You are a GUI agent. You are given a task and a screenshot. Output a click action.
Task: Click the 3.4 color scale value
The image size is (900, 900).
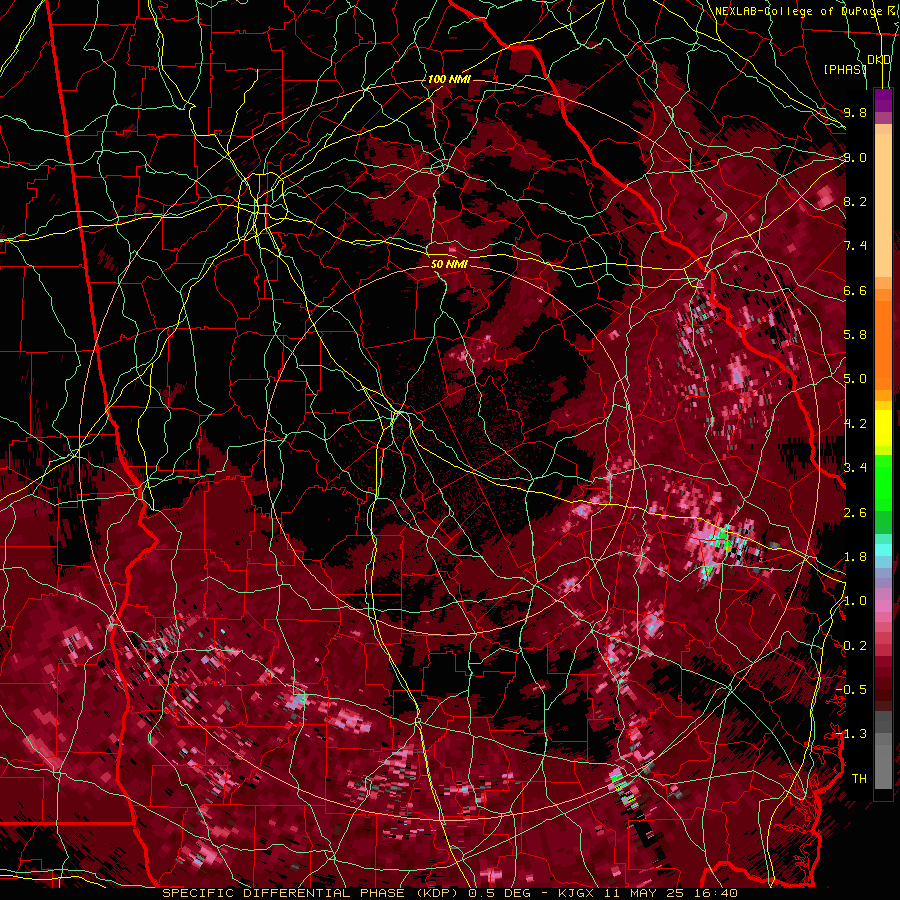point(855,468)
